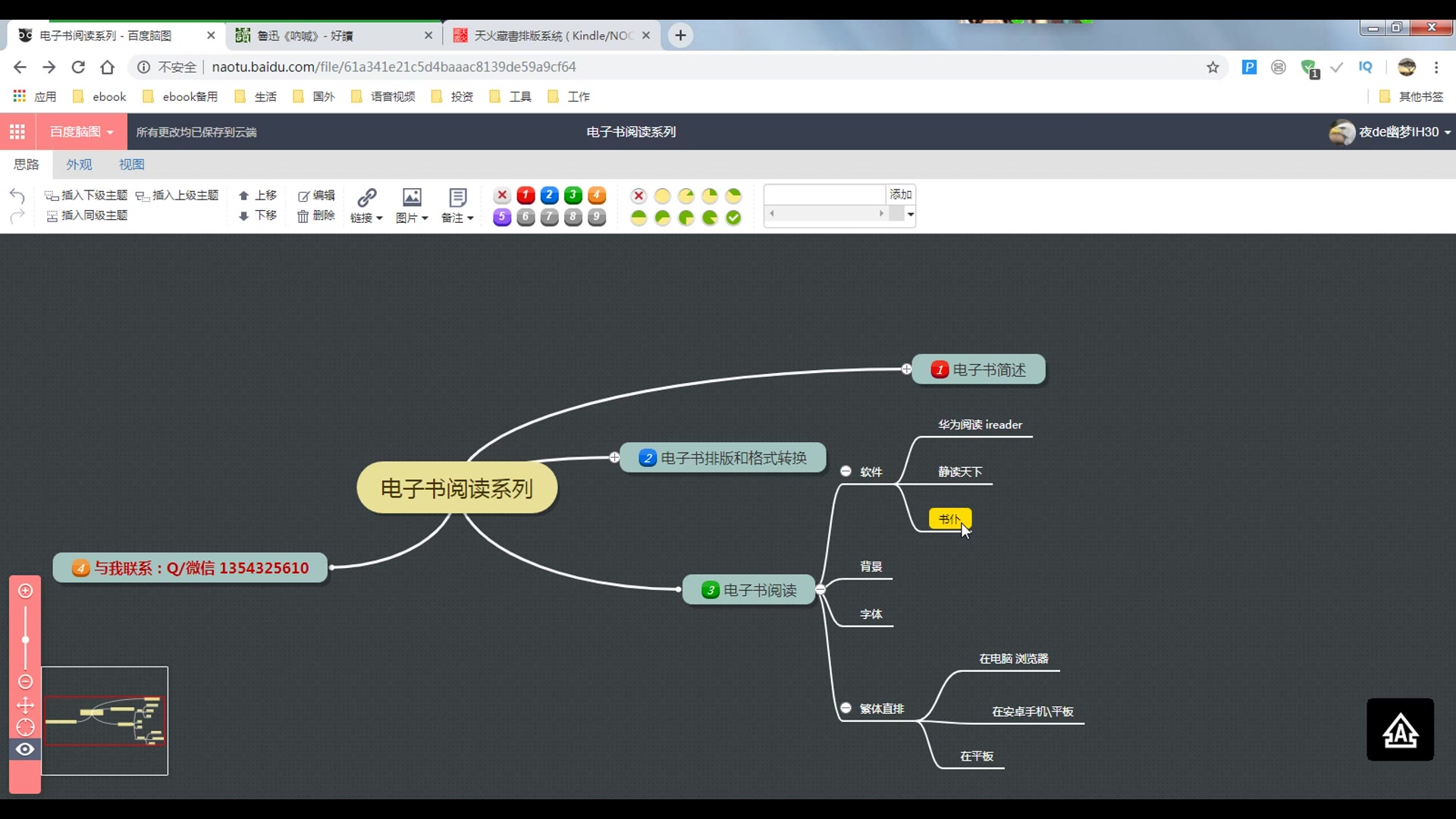This screenshot has height=819, width=1456.
Task: Click zoom in magnifier on left panel
Action: [25, 591]
